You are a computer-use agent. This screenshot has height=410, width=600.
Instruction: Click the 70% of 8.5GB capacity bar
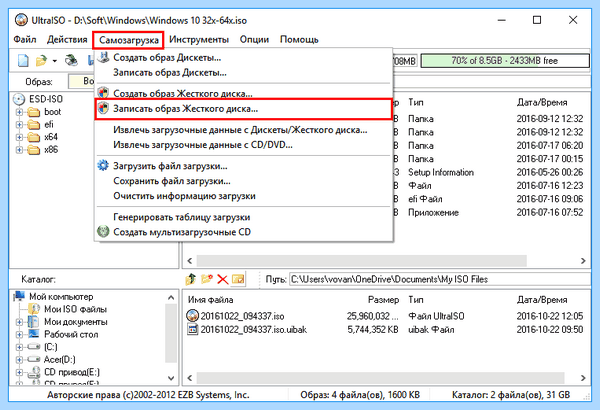(x=505, y=60)
